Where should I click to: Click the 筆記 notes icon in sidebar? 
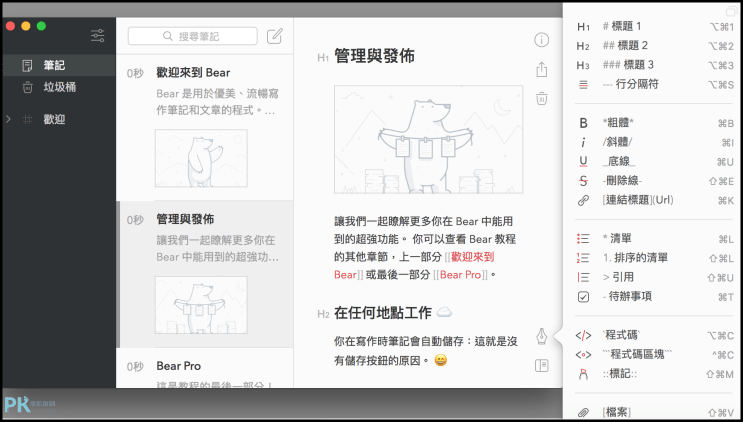27,65
